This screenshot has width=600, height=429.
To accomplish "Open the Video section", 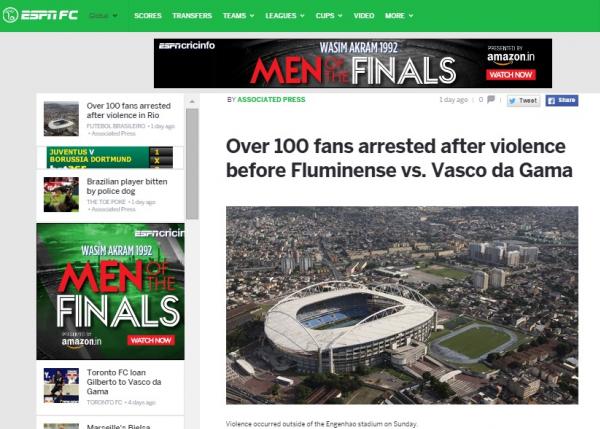I will click(x=364, y=16).
